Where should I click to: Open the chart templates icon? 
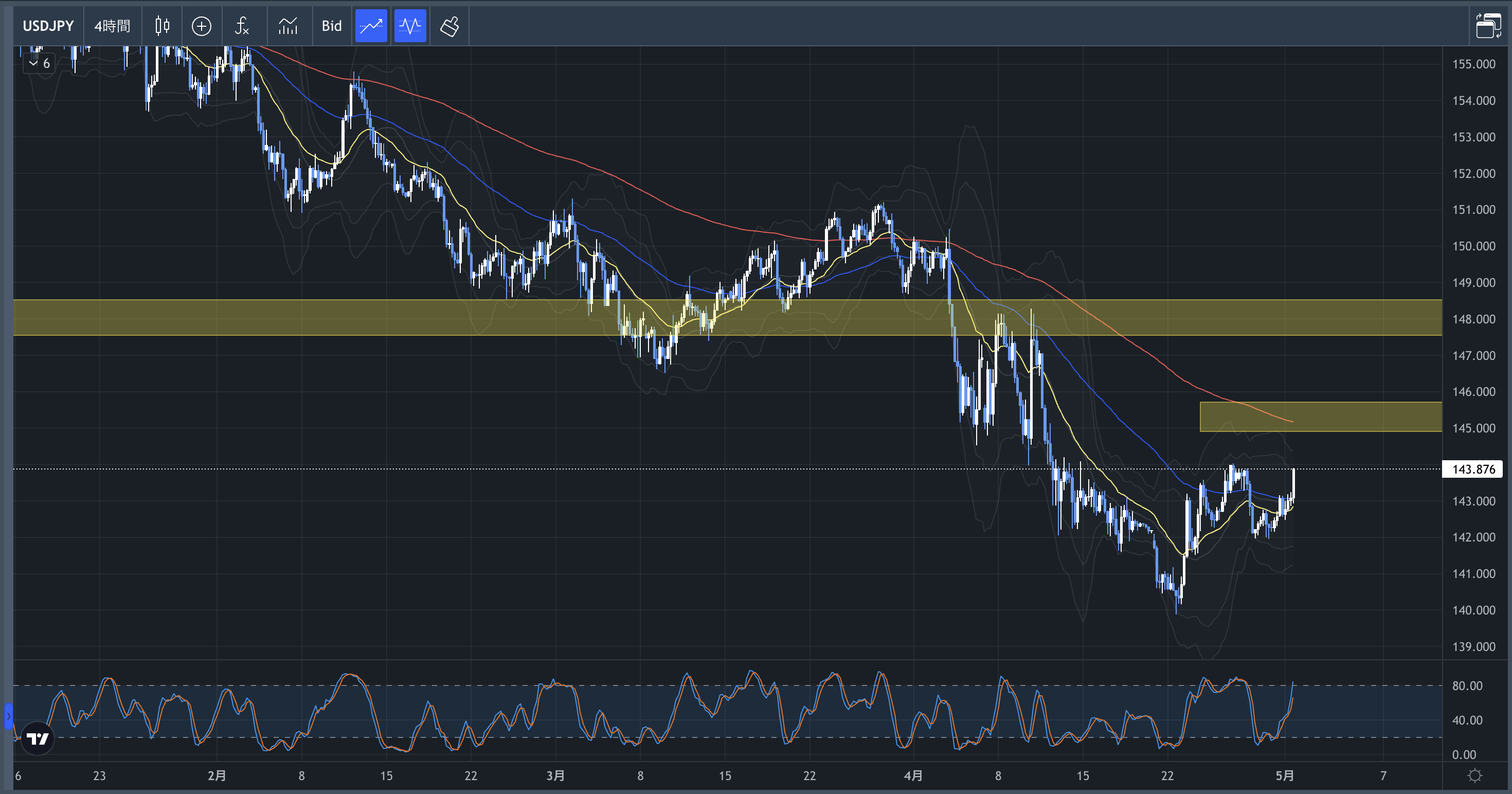(288, 26)
